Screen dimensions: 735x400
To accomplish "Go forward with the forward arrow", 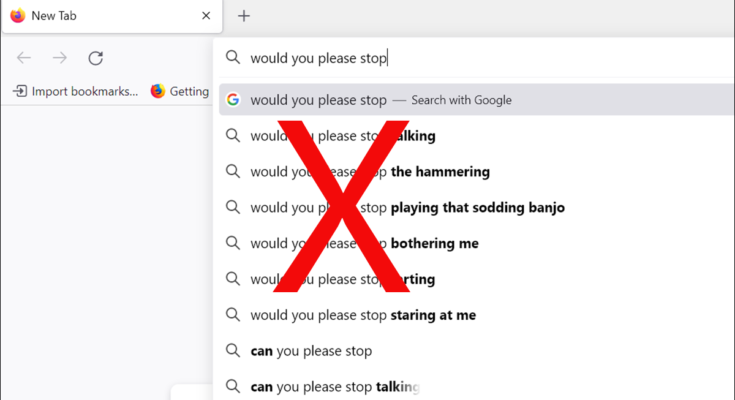I will pyautogui.click(x=60, y=58).
